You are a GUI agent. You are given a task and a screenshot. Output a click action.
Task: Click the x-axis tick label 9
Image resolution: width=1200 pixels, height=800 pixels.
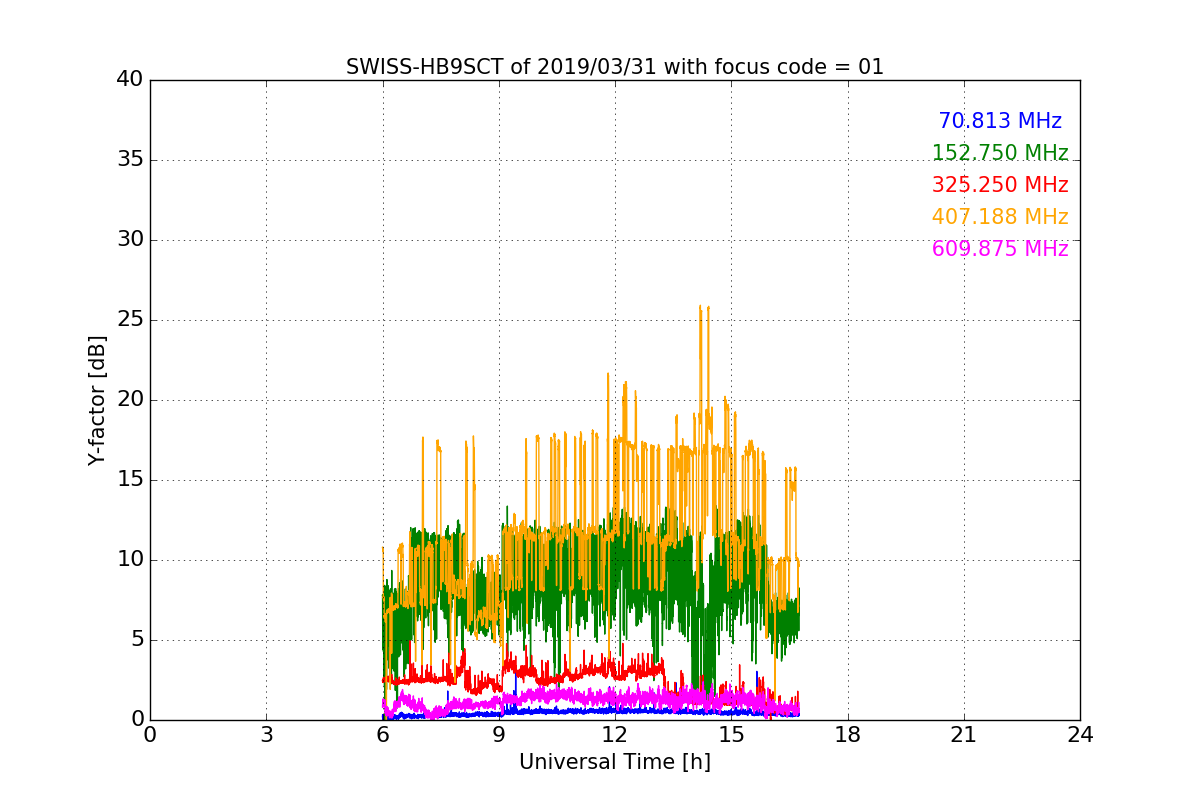[x=499, y=735]
